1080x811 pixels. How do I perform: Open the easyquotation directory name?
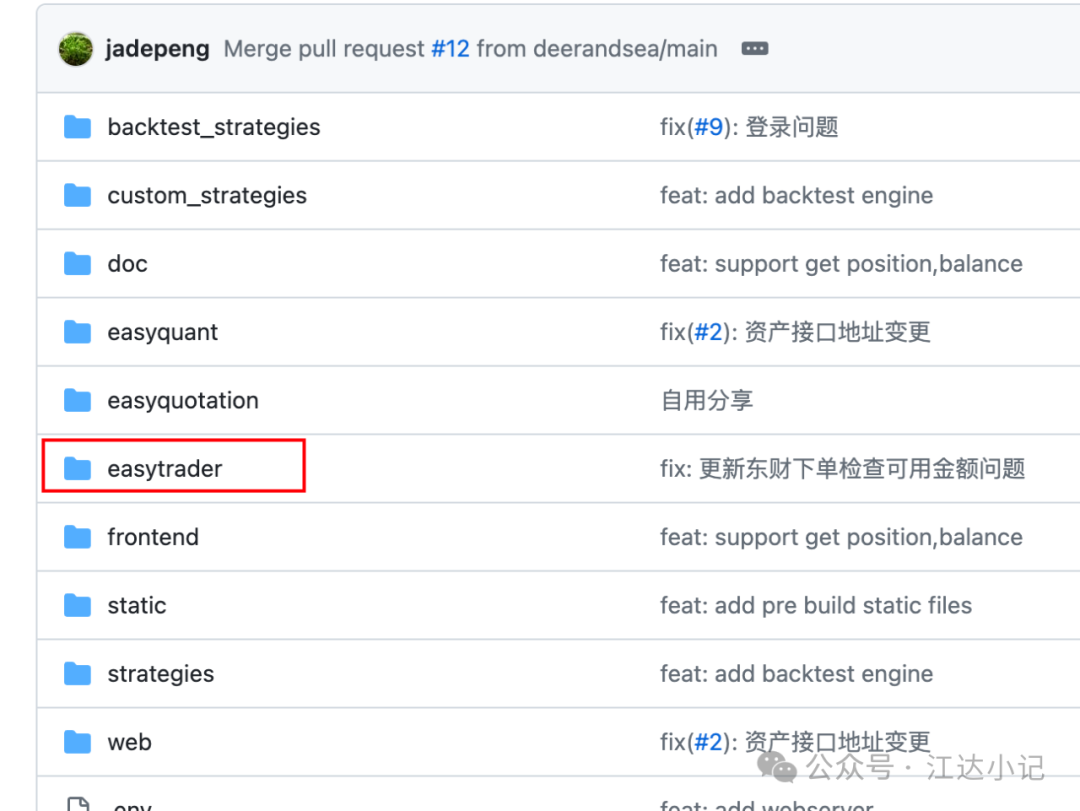coord(183,401)
